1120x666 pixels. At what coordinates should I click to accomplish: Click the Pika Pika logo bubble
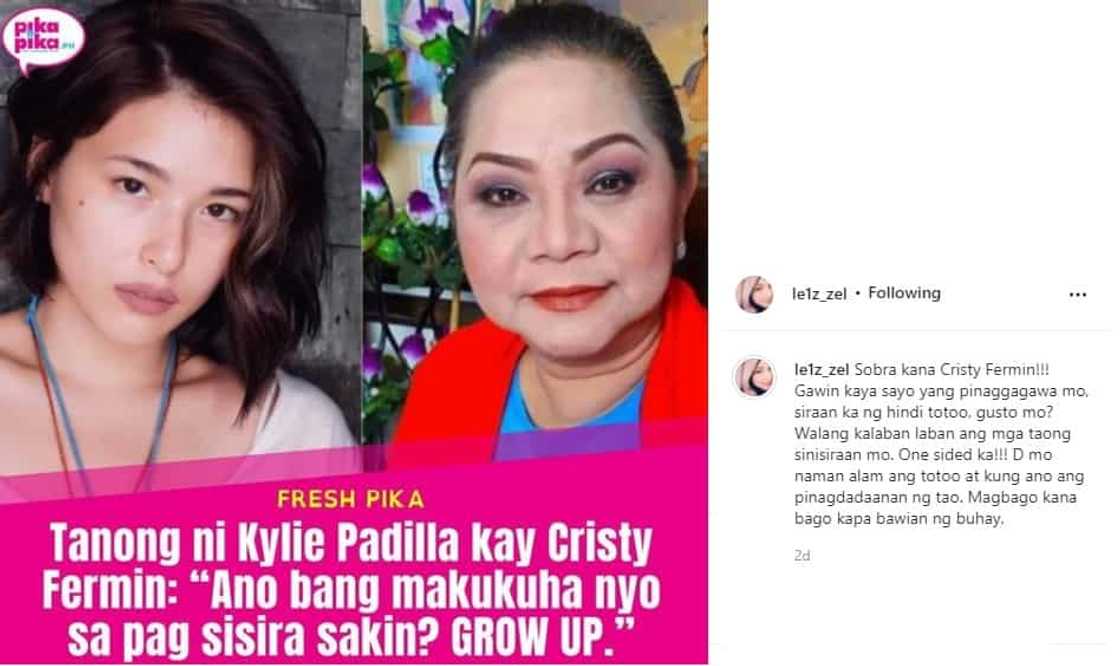[44, 39]
